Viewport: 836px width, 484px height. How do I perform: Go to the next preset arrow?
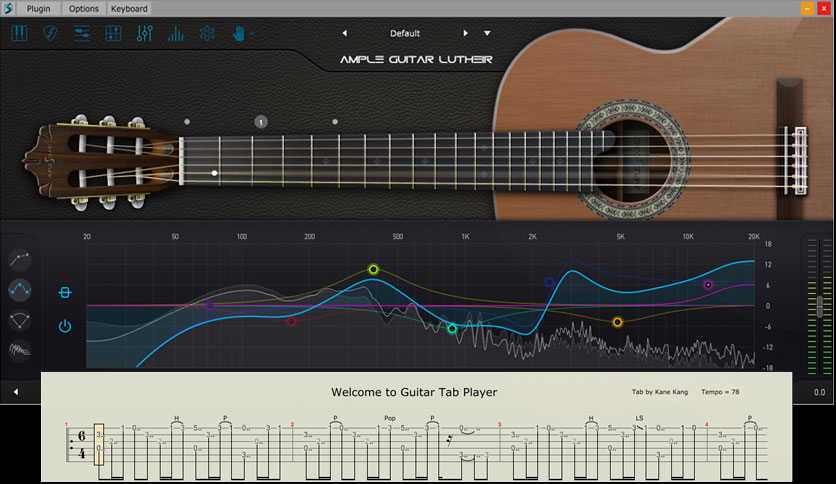point(465,33)
